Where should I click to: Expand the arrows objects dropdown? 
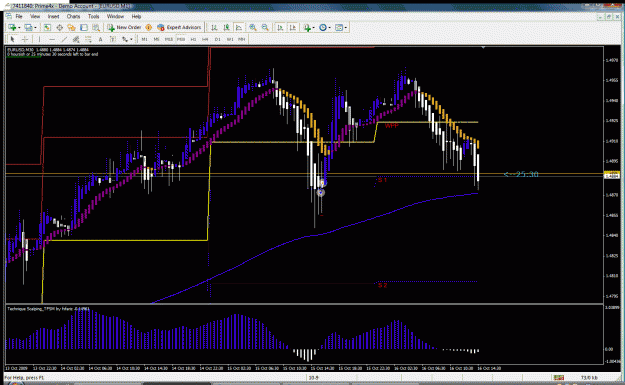click(x=132, y=39)
